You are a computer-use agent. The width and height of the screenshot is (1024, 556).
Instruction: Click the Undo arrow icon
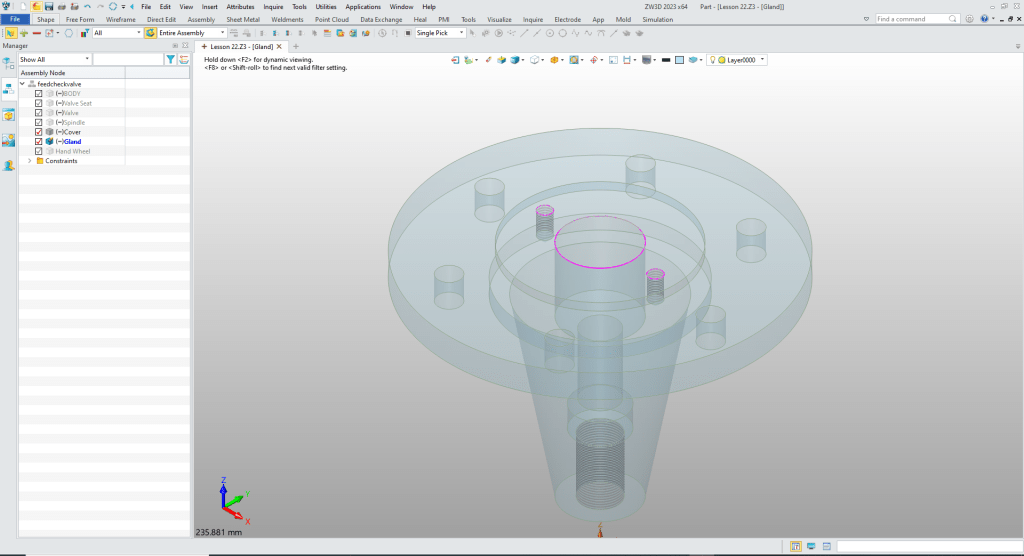(x=87, y=6)
